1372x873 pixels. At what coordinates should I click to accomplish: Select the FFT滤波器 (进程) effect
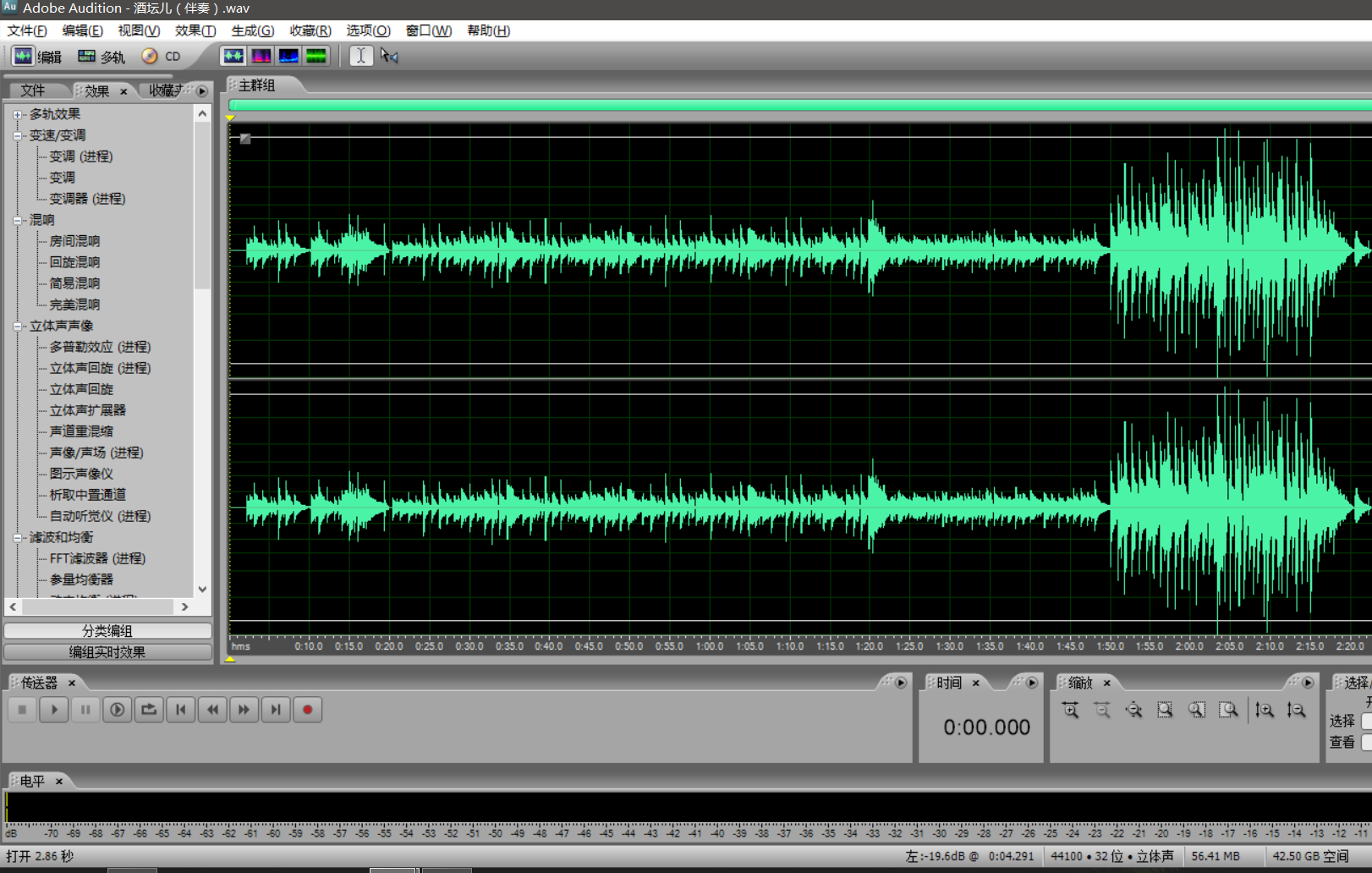coord(97,558)
